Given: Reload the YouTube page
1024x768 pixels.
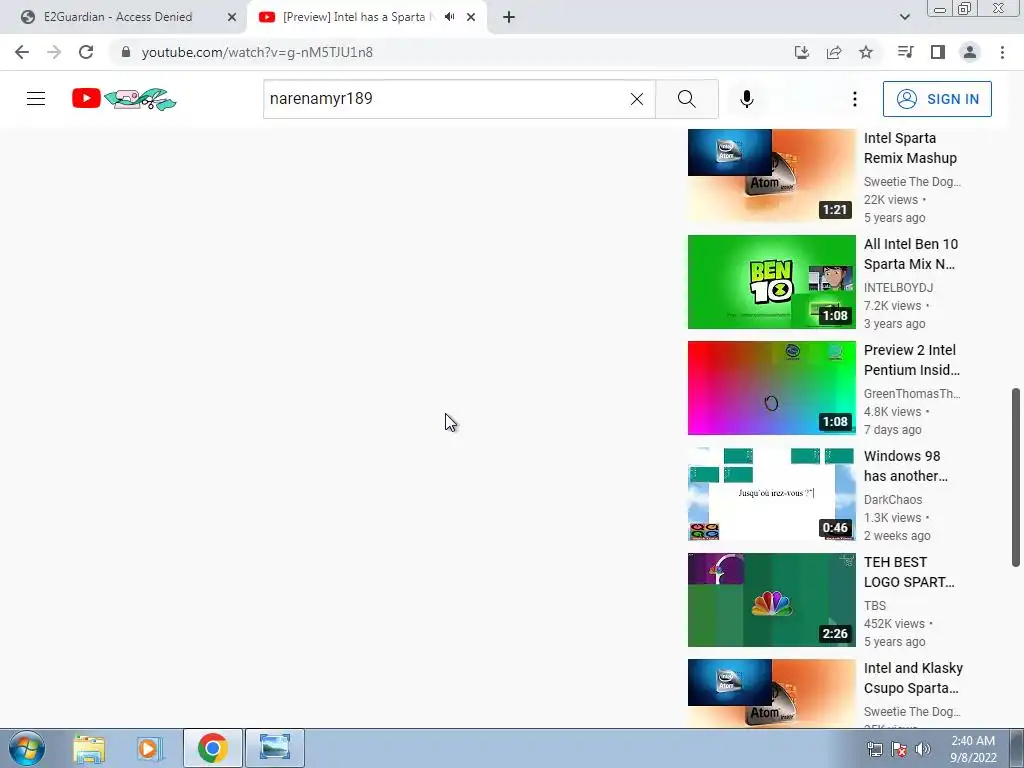Looking at the screenshot, I should click(86, 52).
